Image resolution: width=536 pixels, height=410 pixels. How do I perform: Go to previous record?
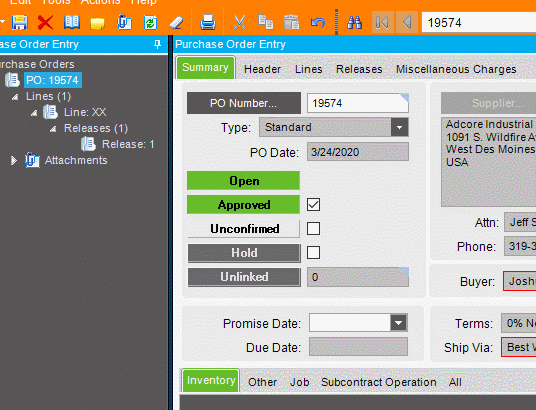pyautogui.click(x=407, y=23)
